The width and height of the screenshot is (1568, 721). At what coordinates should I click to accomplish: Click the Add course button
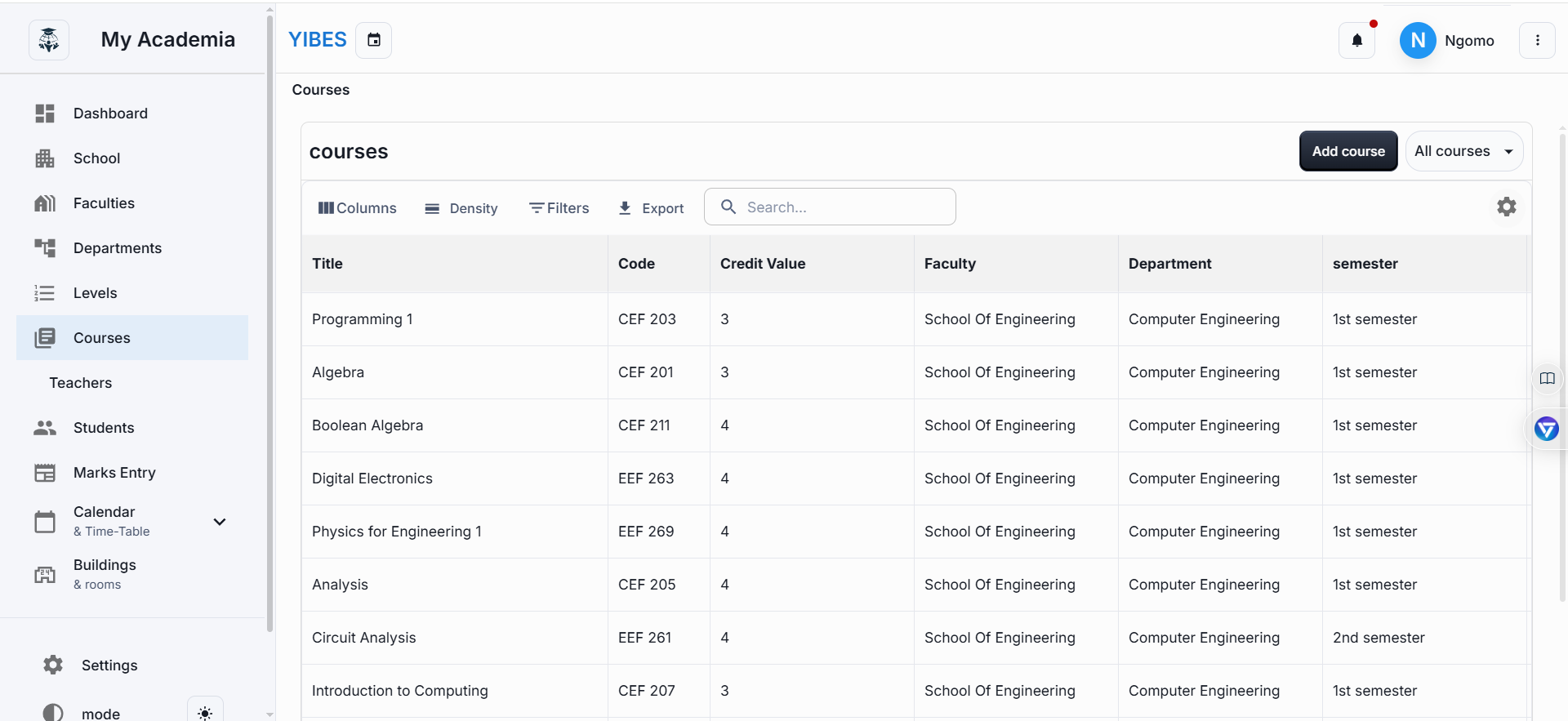tap(1347, 151)
